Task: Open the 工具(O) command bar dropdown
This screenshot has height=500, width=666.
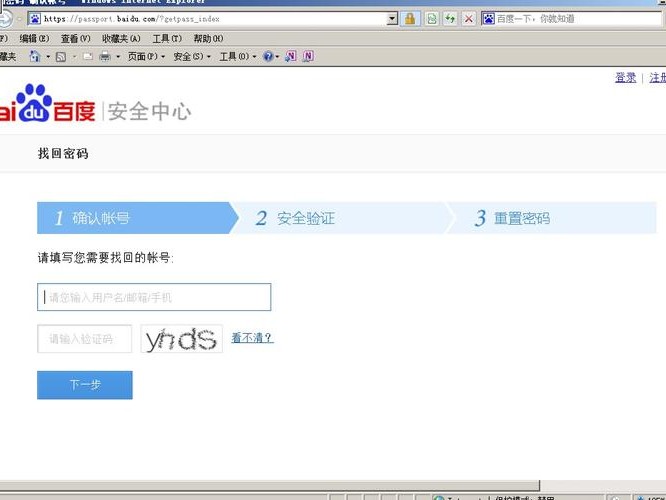Action: point(238,56)
